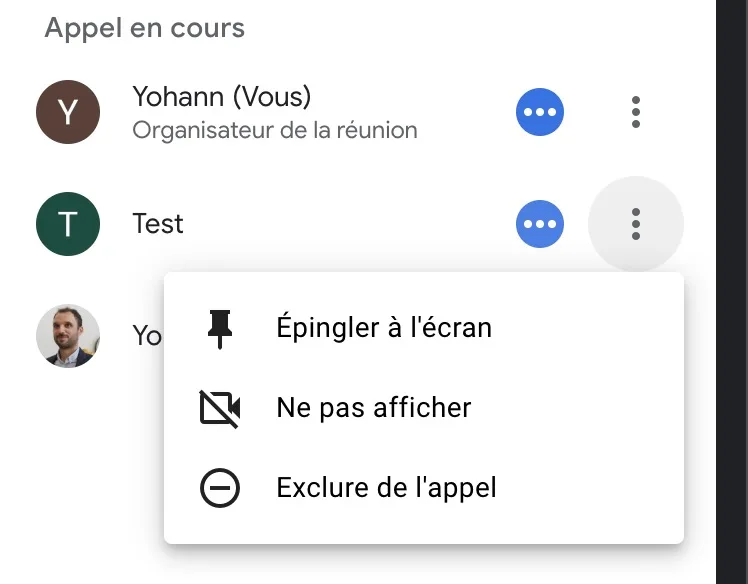Click the blue dots indicator beside Yohann
Image resolution: width=748 pixels, height=584 pixels.
coord(540,112)
